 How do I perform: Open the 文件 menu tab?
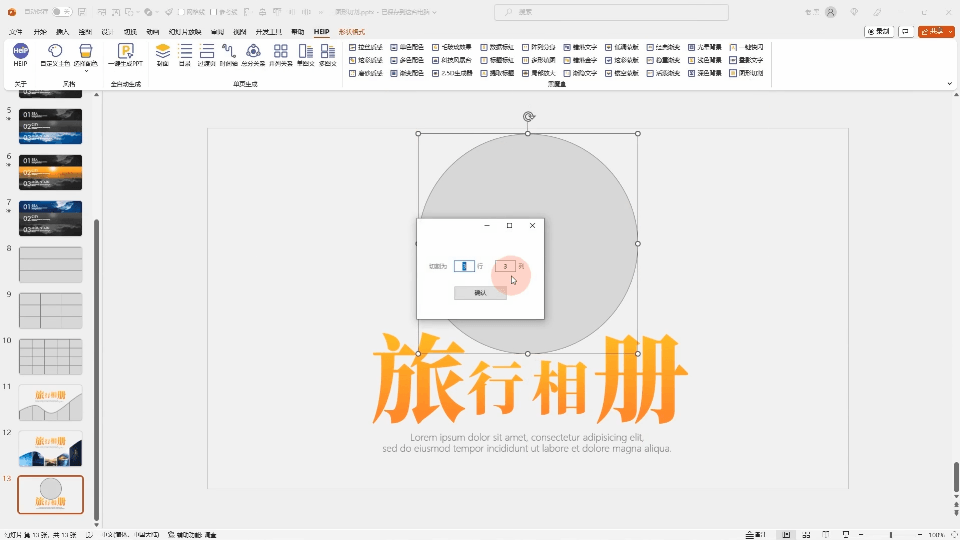(16, 32)
